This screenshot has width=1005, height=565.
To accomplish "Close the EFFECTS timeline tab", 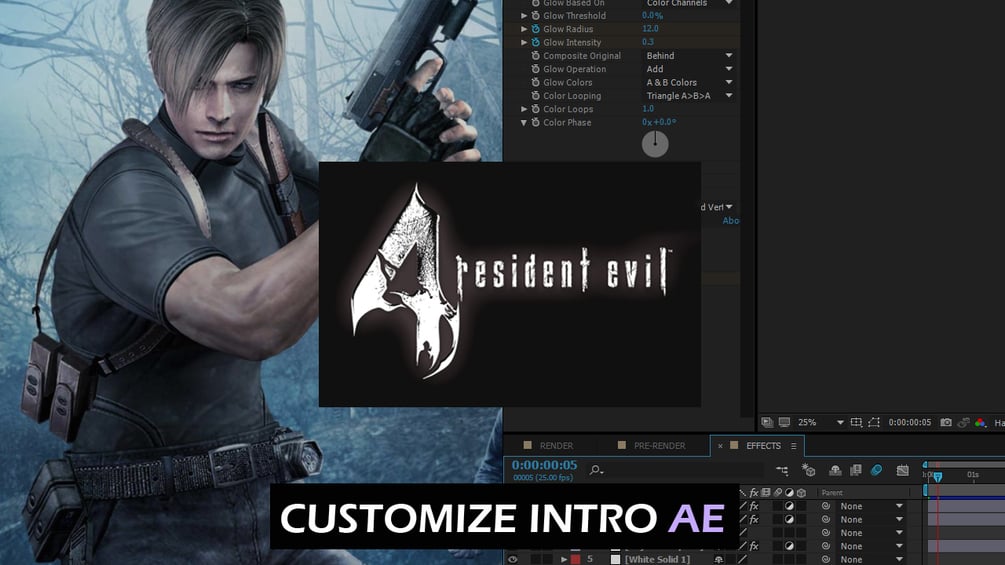I will tap(720, 446).
